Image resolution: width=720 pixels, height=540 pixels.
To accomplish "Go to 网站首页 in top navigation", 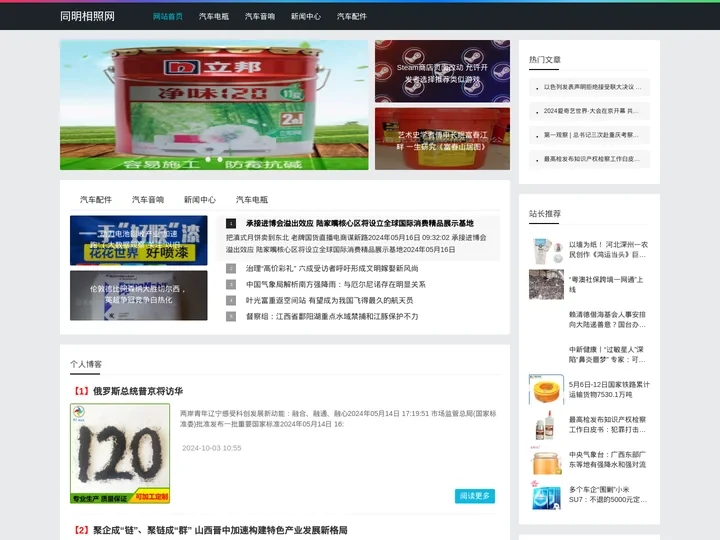I will pyautogui.click(x=168, y=17).
